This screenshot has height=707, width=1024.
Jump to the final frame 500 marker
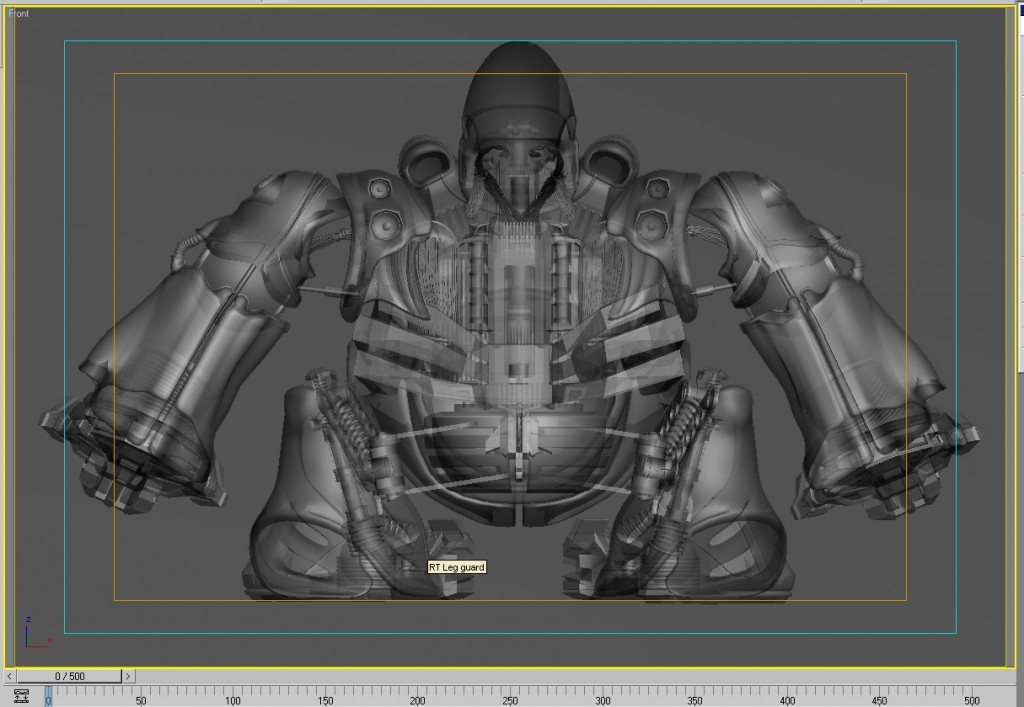click(972, 697)
